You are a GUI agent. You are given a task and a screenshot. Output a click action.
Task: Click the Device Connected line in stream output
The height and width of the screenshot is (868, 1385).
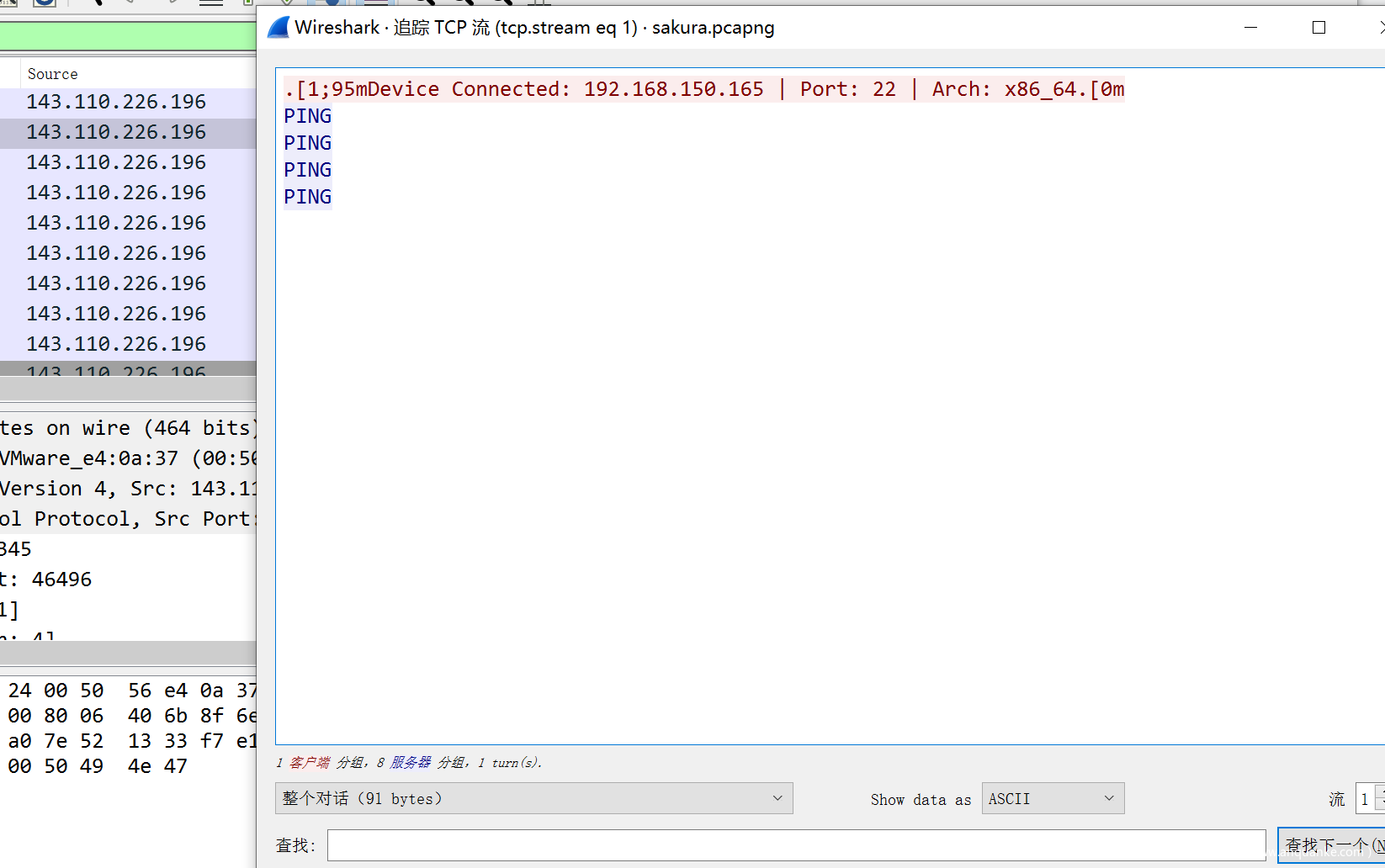pos(703,89)
